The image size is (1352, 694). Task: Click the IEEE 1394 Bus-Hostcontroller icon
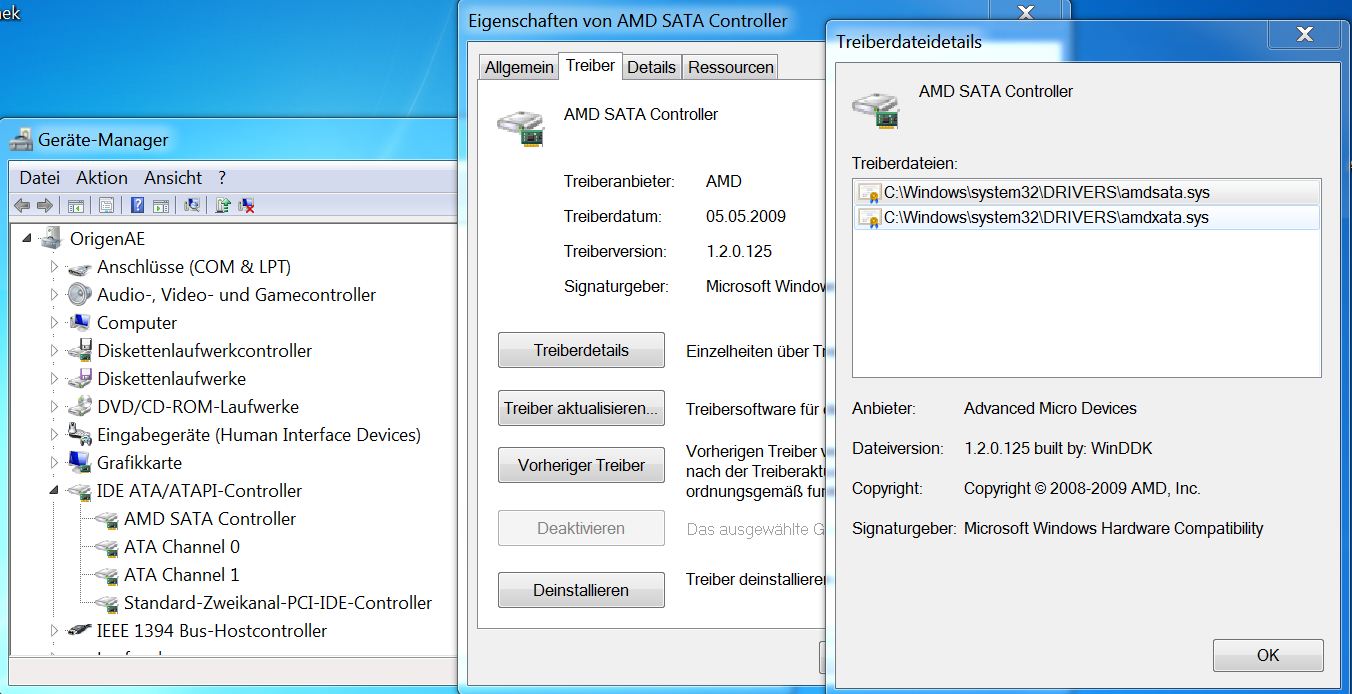[80, 631]
